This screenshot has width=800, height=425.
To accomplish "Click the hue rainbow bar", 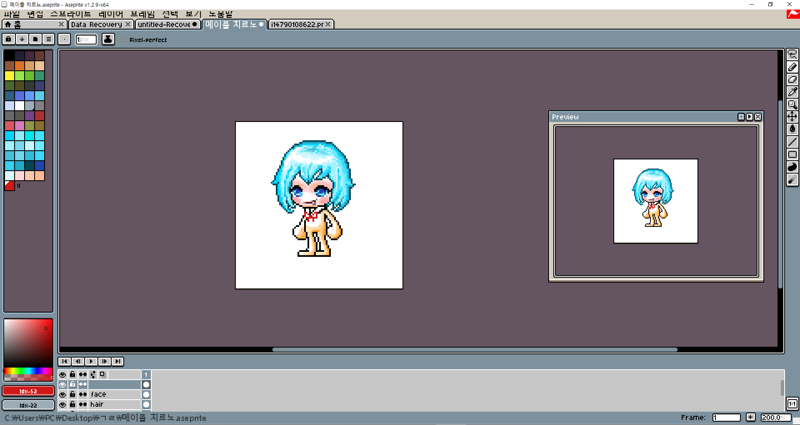I will point(28,371).
